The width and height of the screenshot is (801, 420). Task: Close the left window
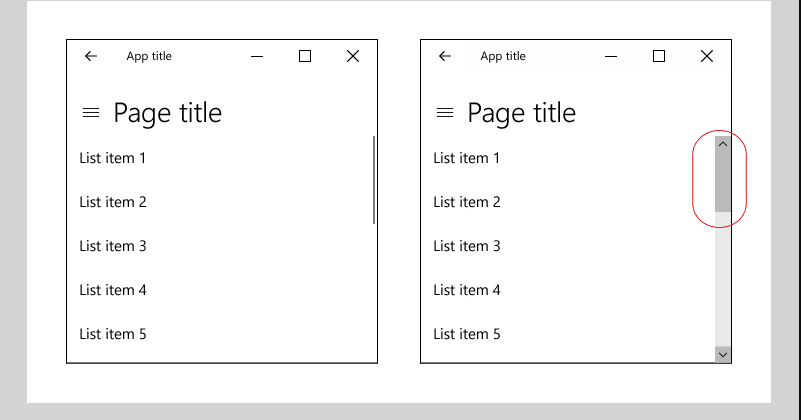(x=353, y=56)
